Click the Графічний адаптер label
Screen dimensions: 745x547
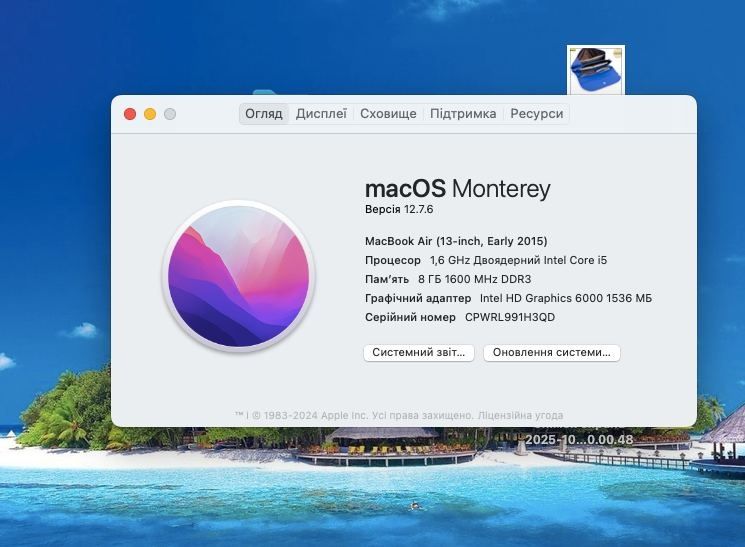[418, 298]
